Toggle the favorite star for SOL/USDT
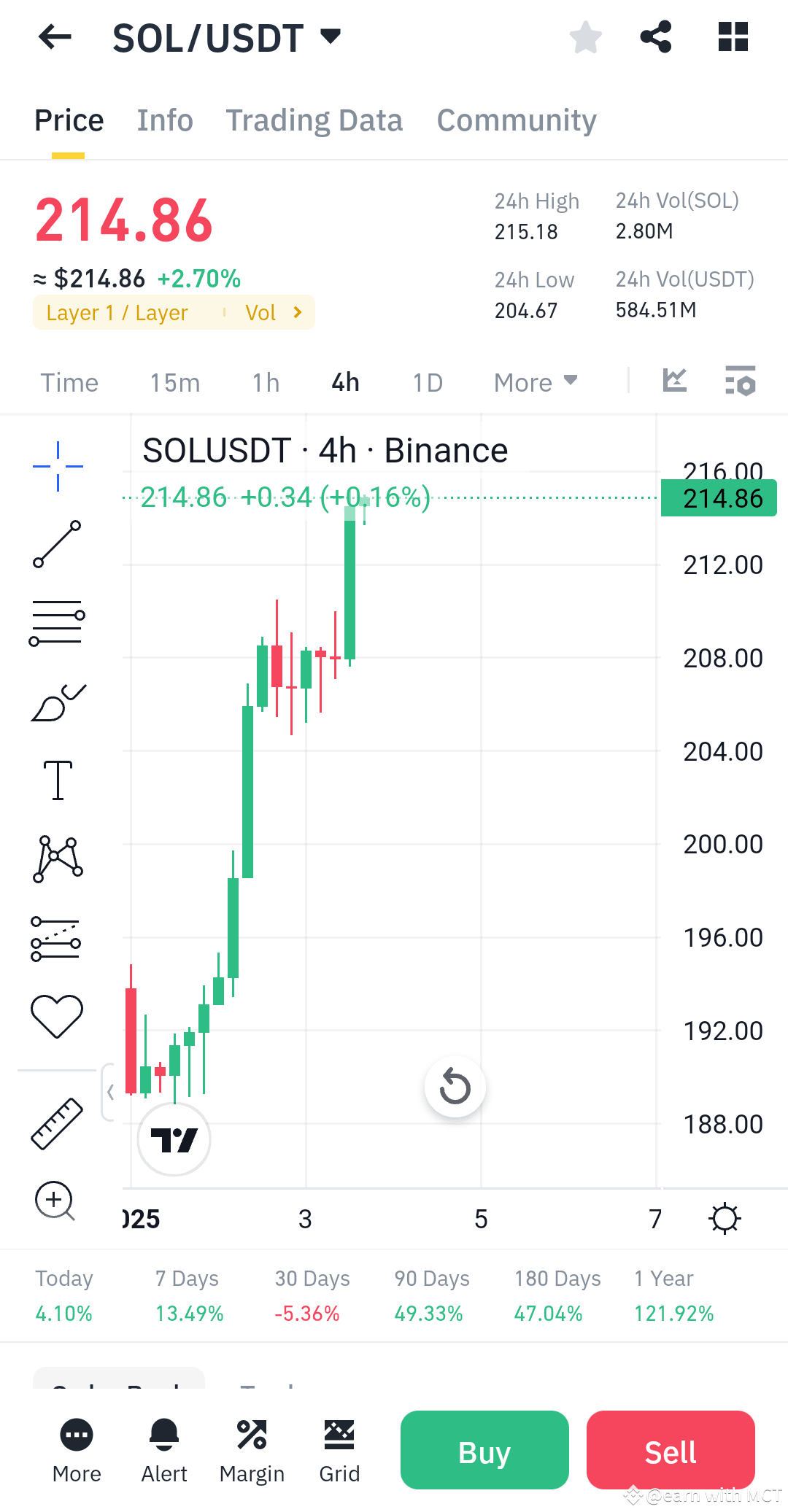The image size is (788, 1512). point(585,37)
